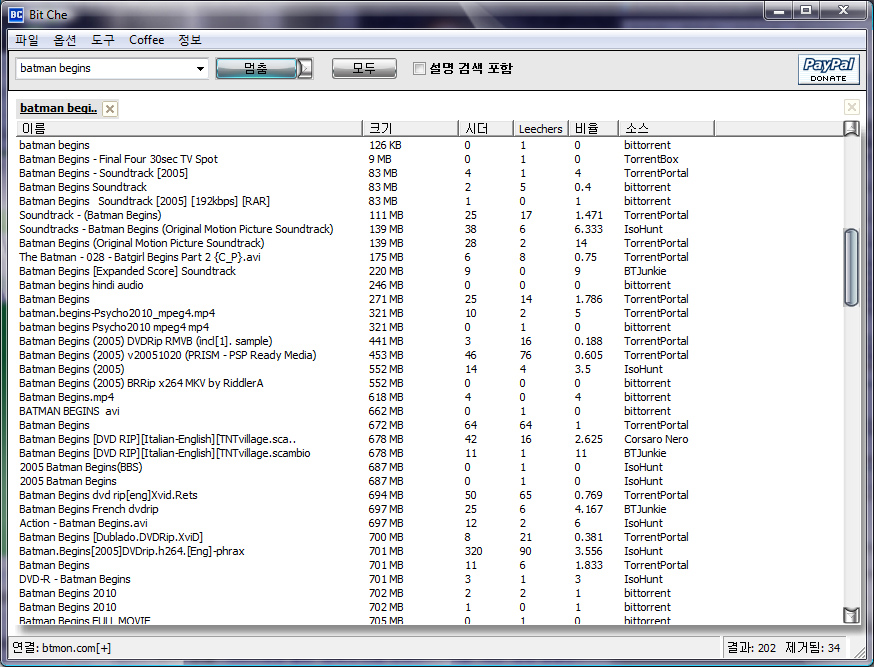This screenshot has width=874, height=667.
Task: Open the search term dropdown arrow
Action: point(200,69)
